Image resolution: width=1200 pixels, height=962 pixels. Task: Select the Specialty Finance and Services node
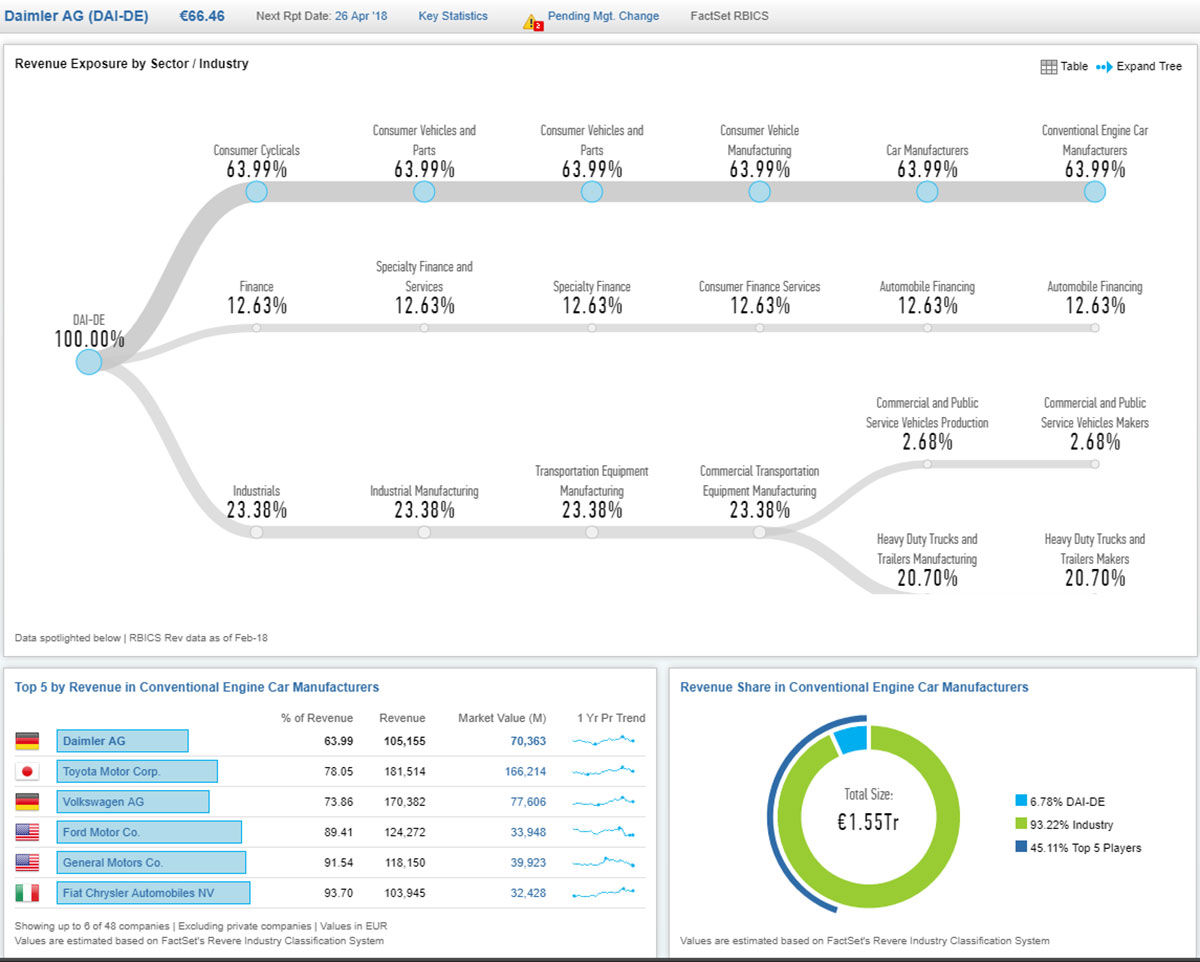(x=424, y=327)
